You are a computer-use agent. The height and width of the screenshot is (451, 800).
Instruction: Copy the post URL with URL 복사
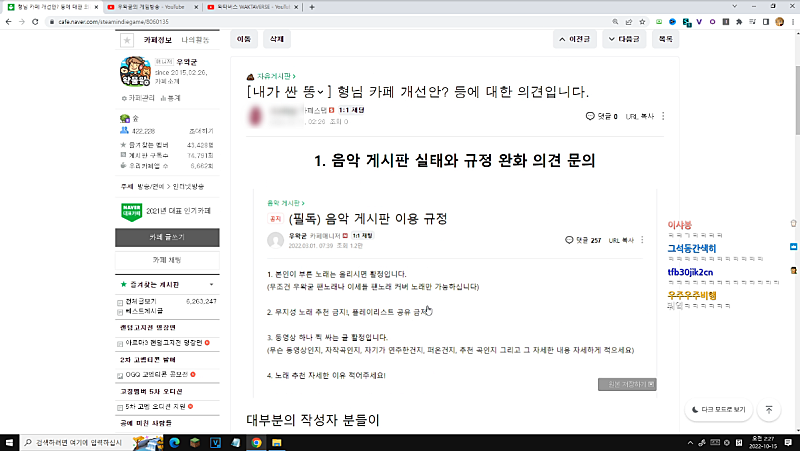(x=640, y=116)
